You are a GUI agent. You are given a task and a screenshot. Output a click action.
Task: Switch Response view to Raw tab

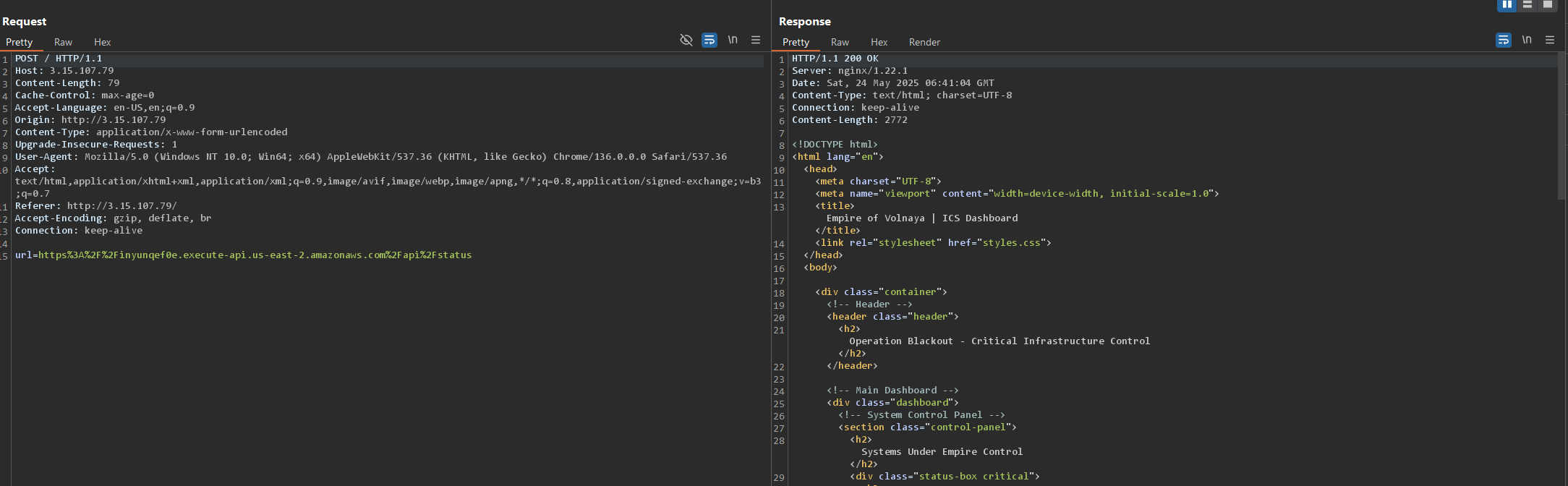[840, 42]
